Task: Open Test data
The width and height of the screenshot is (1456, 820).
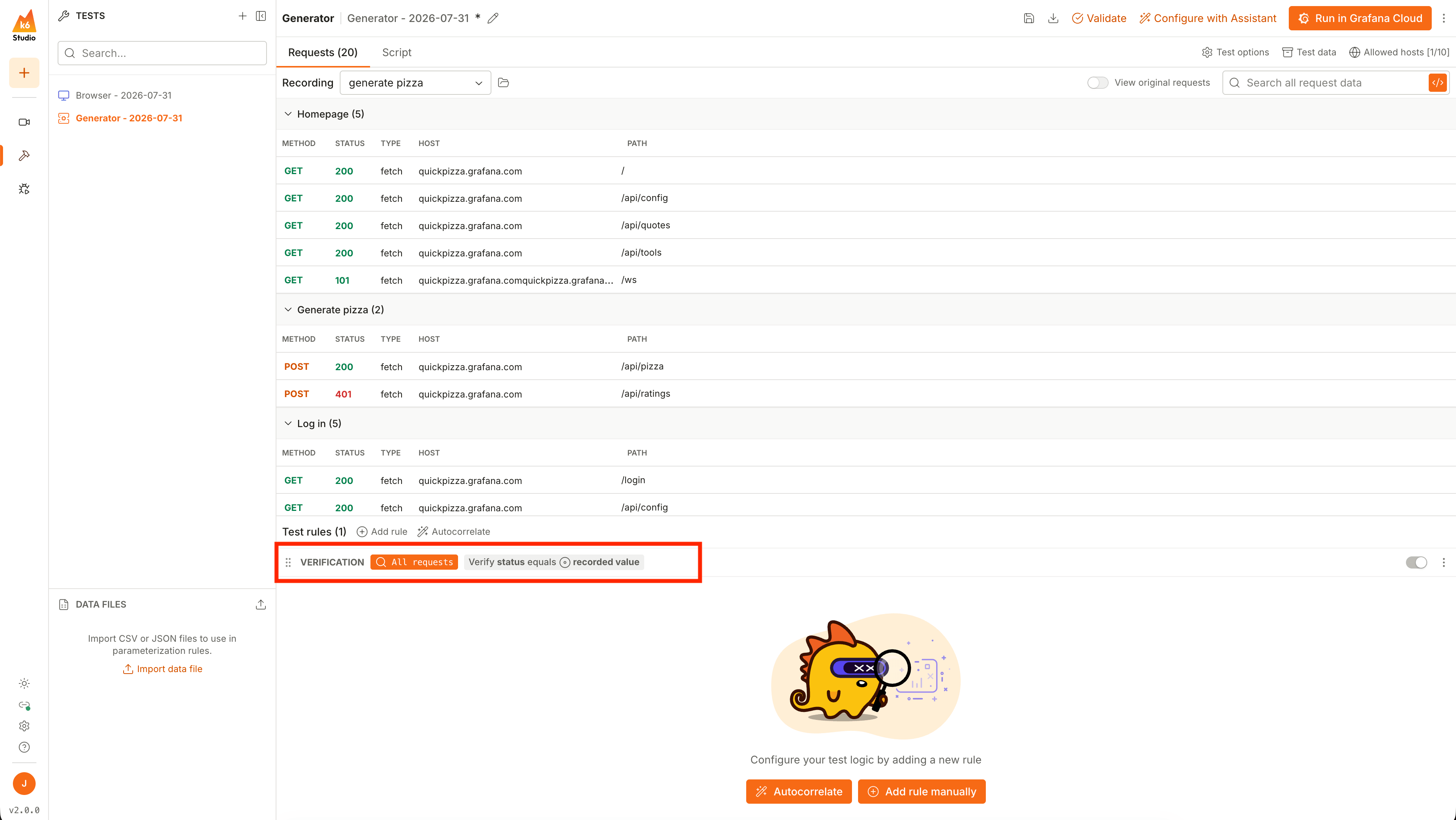Action: 1309,52
